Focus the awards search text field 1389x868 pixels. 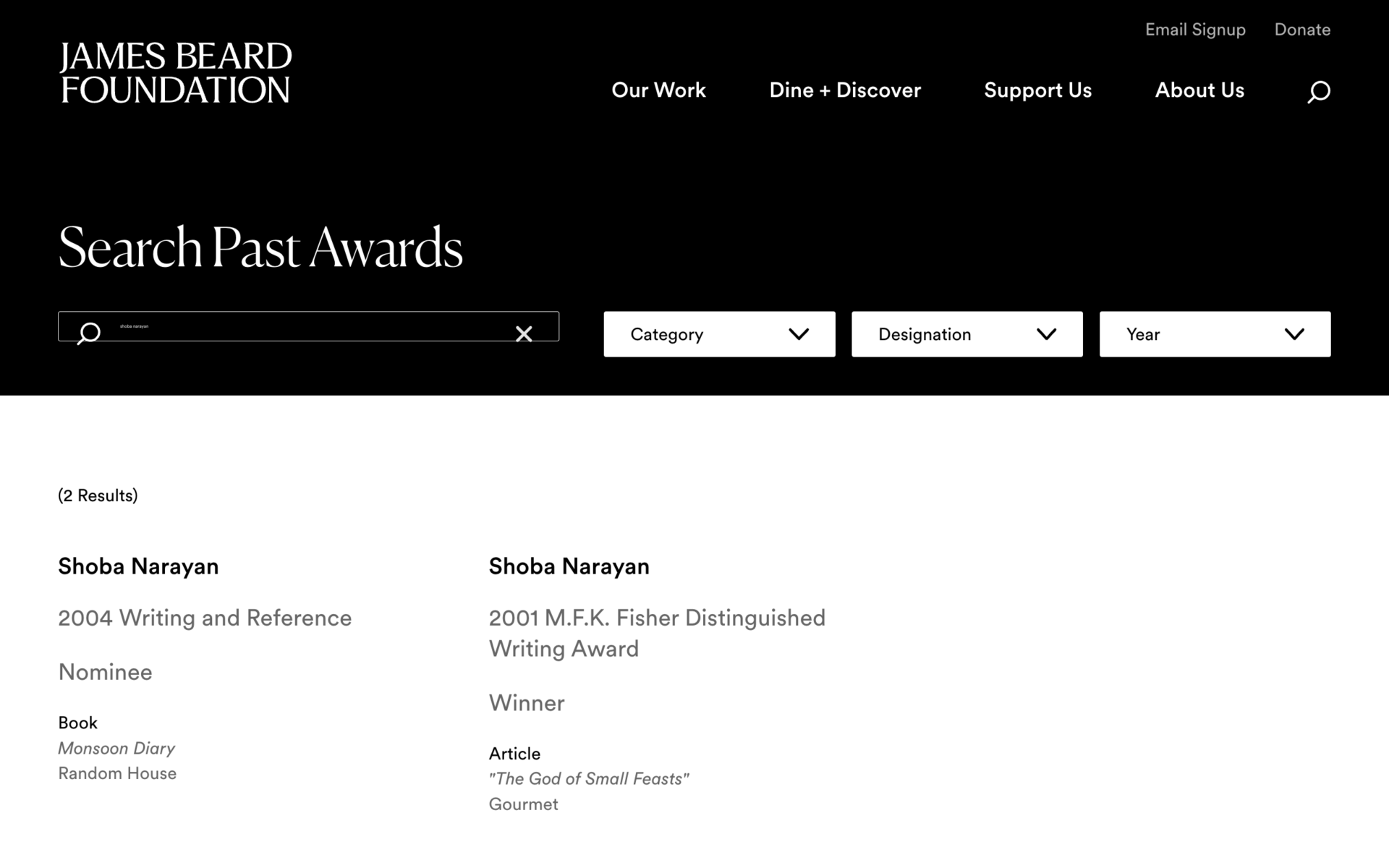(x=304, y=327)
